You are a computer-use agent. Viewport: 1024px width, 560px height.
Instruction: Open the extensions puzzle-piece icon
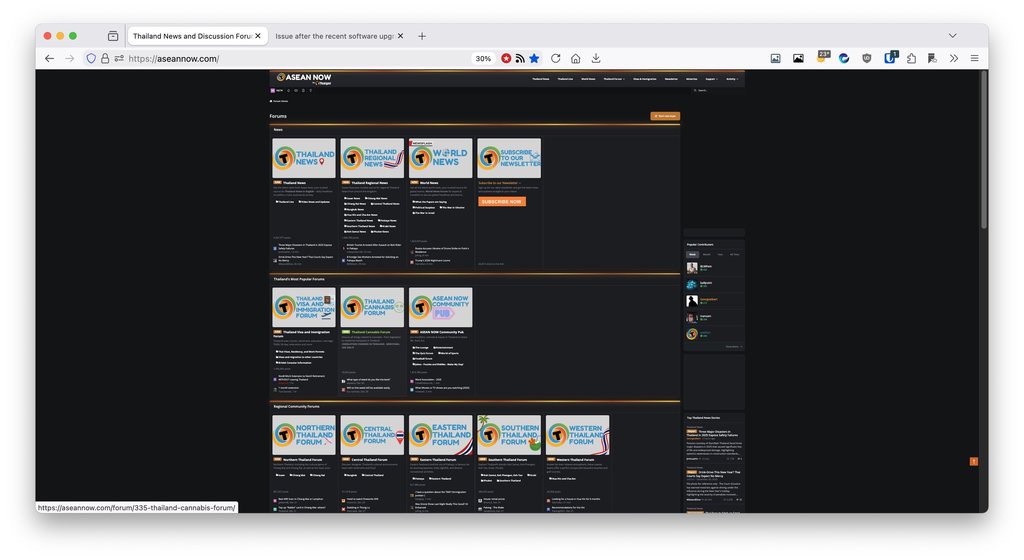(x=912, y=59)
